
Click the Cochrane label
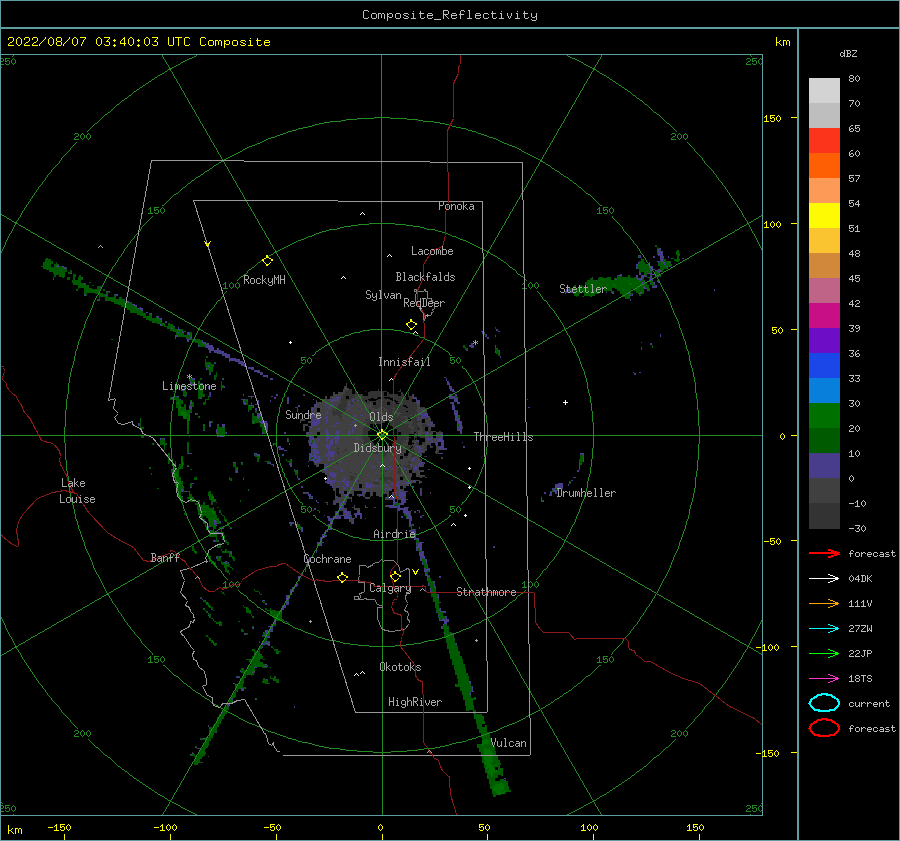[x=327, y=559]
